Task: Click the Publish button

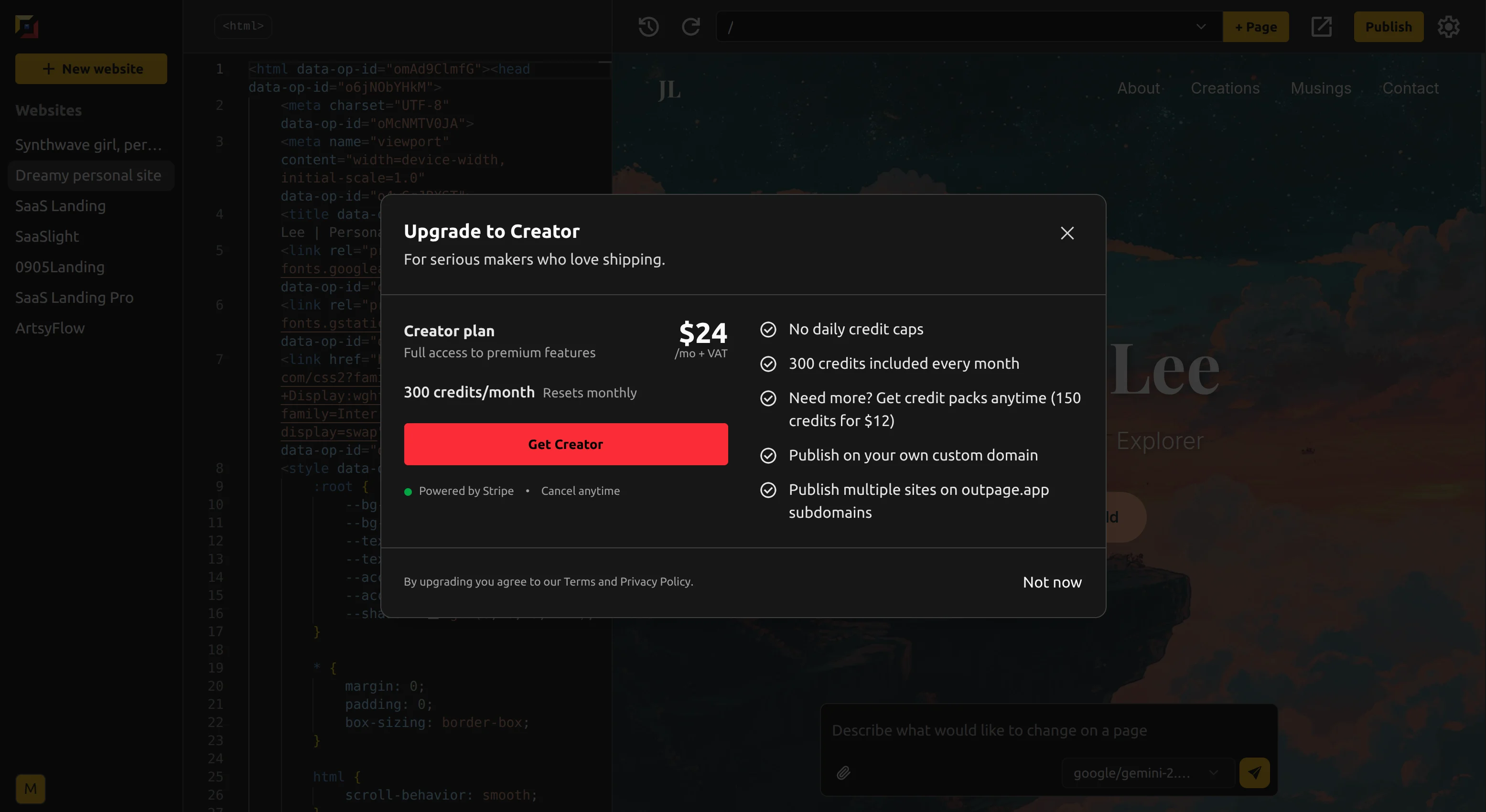Action: 1388,27
